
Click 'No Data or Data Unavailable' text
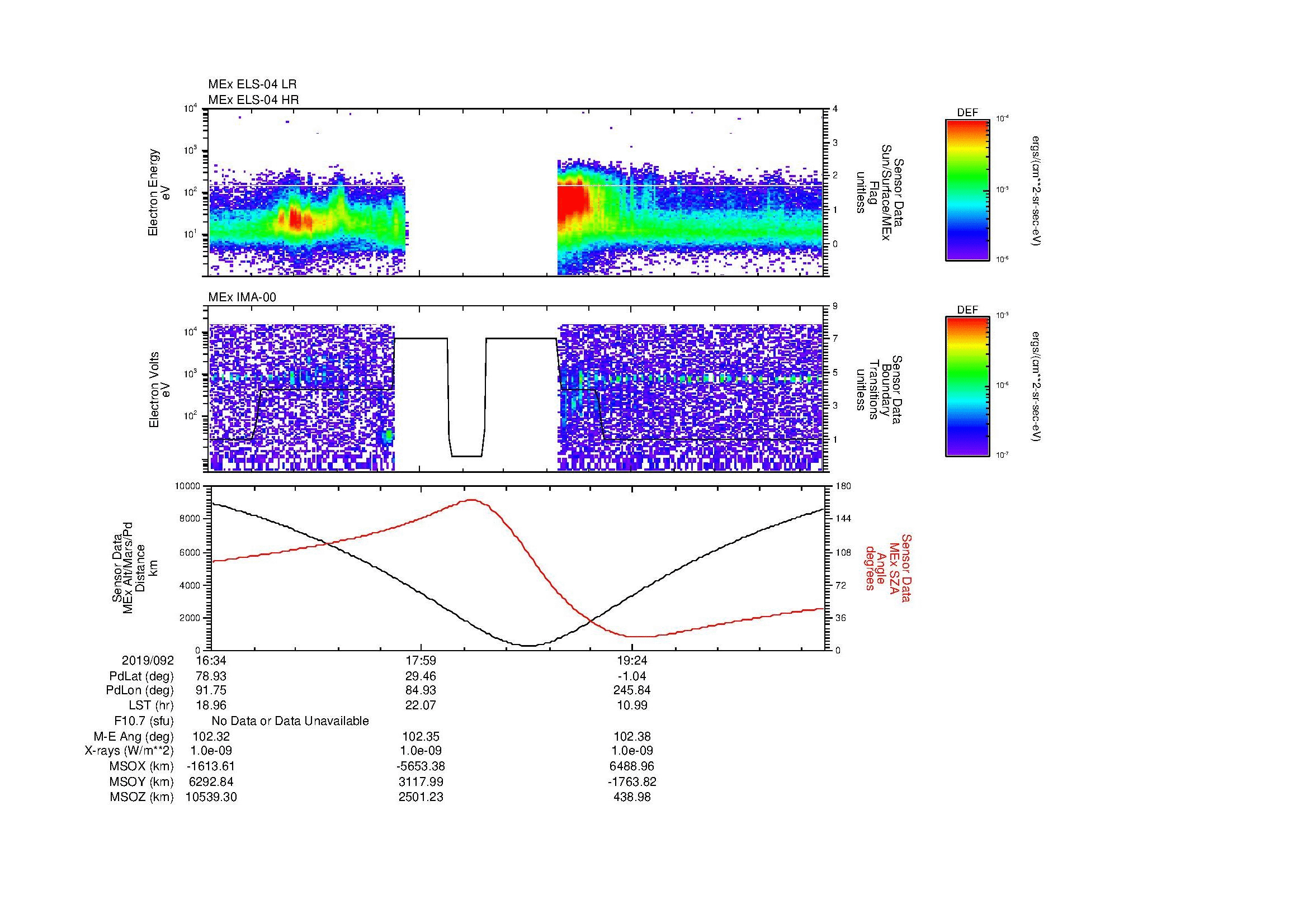coord(290,721)
